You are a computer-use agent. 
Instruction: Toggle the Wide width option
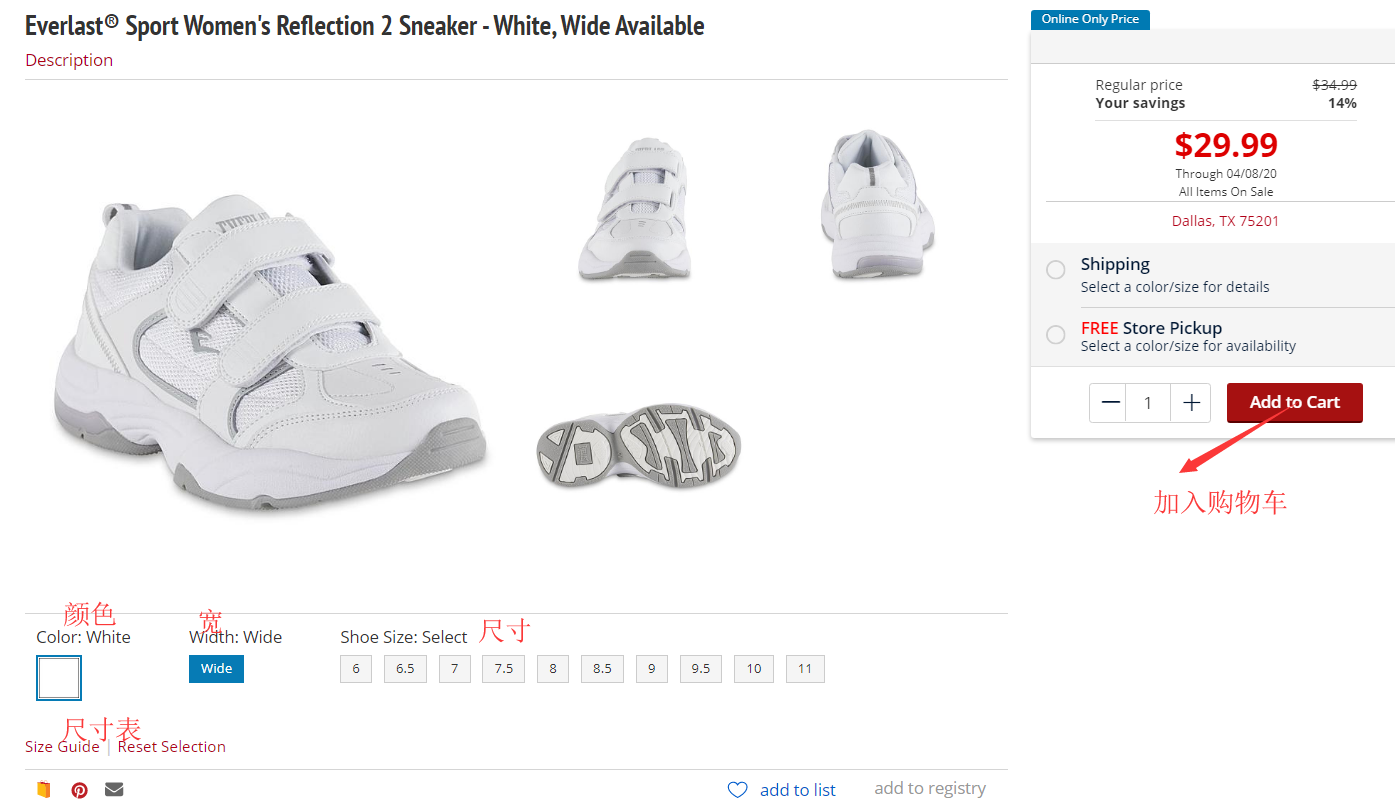(216, 669)
